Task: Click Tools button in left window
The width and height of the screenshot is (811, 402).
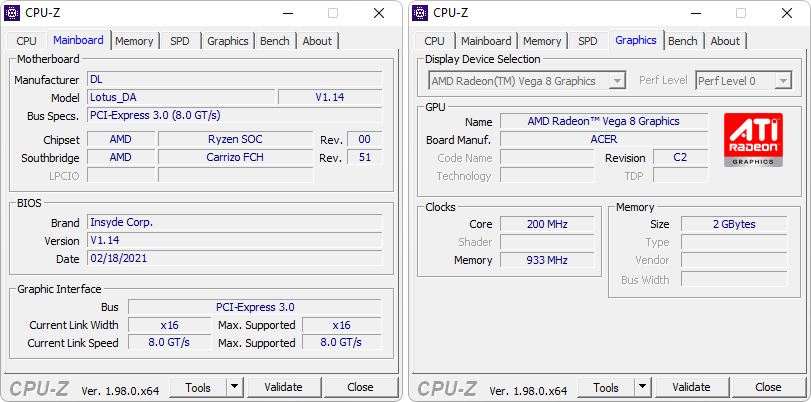Action: click(x=198, y=387)
